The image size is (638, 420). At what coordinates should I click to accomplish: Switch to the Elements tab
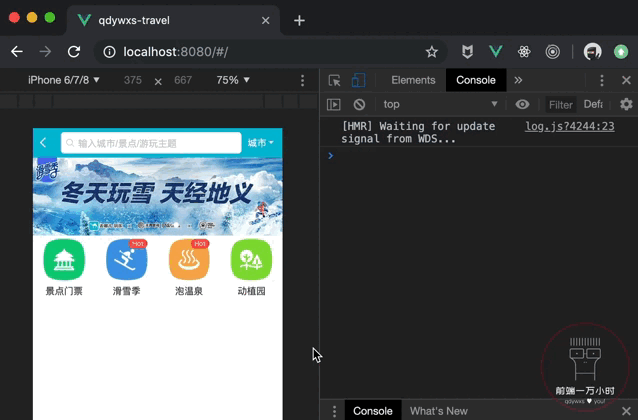point(413,80)
